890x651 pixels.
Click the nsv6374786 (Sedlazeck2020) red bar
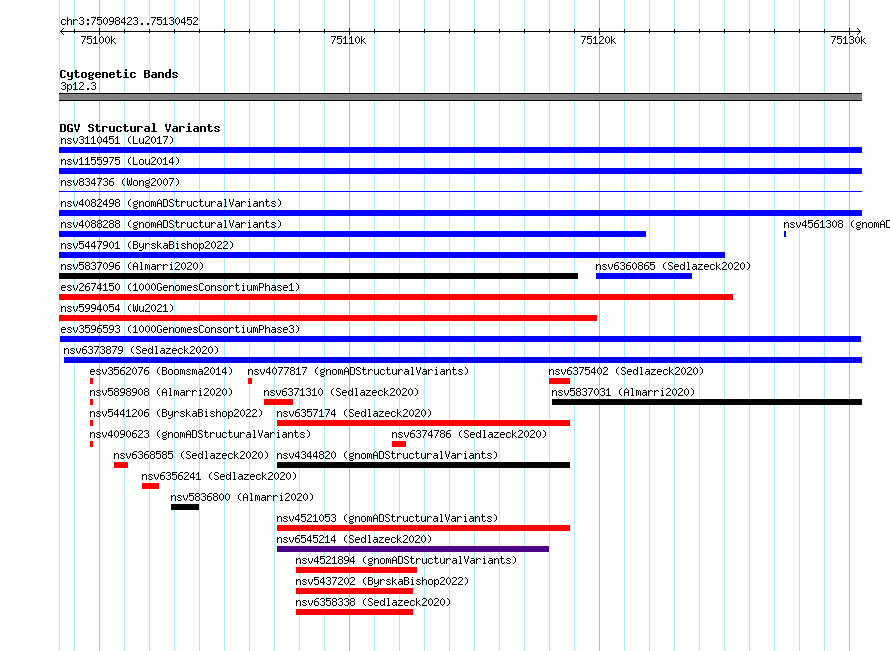click(399, 444)
